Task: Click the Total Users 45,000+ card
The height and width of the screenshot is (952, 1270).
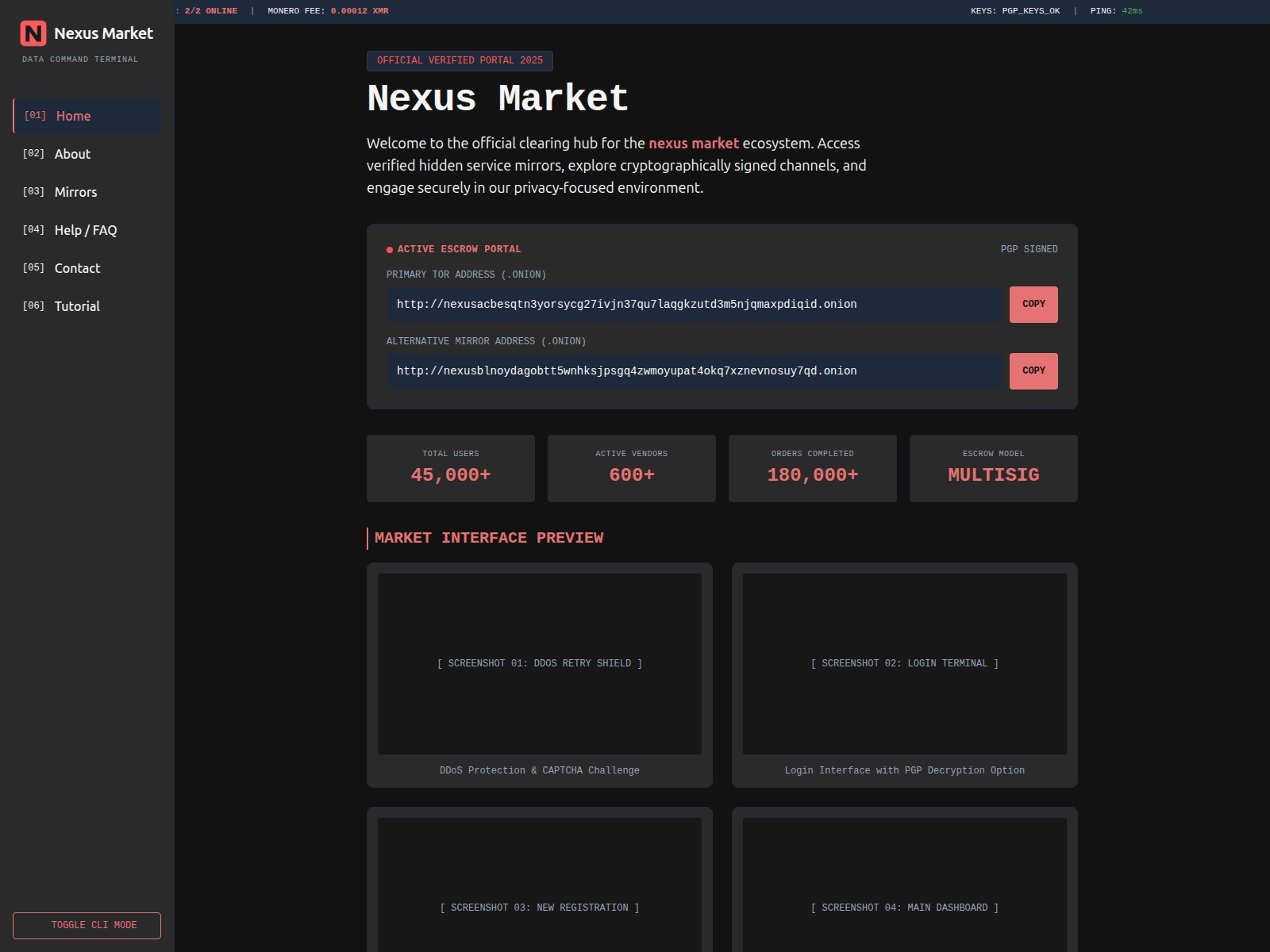Action: [x=451, y=468]
